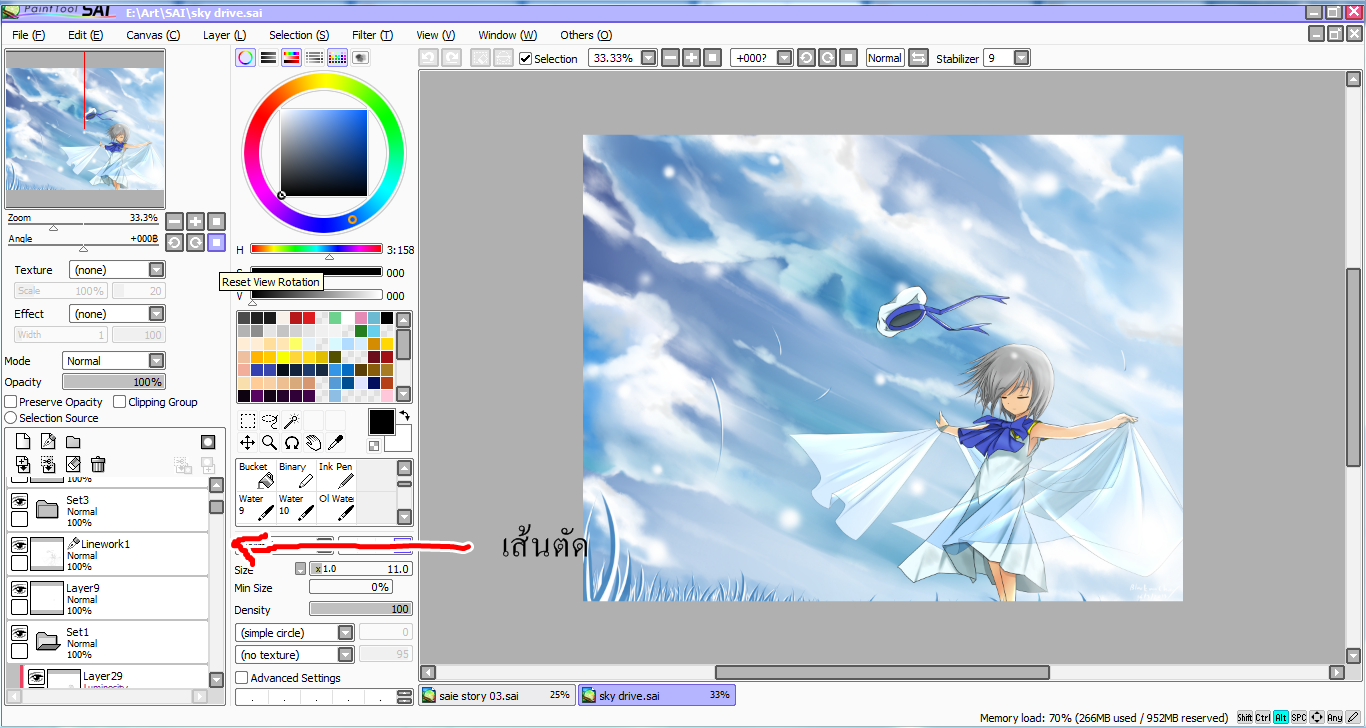The width and height of the screenshot is (1366, 728).
Task: Toggle the HSV slider panel
Action: [291, 58]
